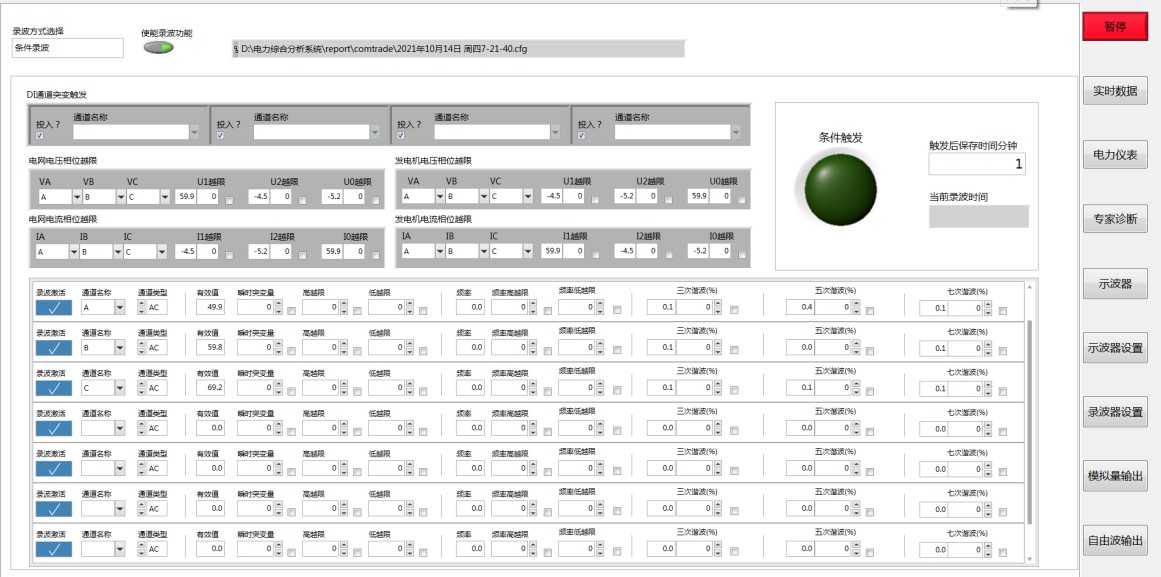Toggle 录波激活 for channel C row
The width and height of the screenshot is (1161, 577).
pos(54,388)
